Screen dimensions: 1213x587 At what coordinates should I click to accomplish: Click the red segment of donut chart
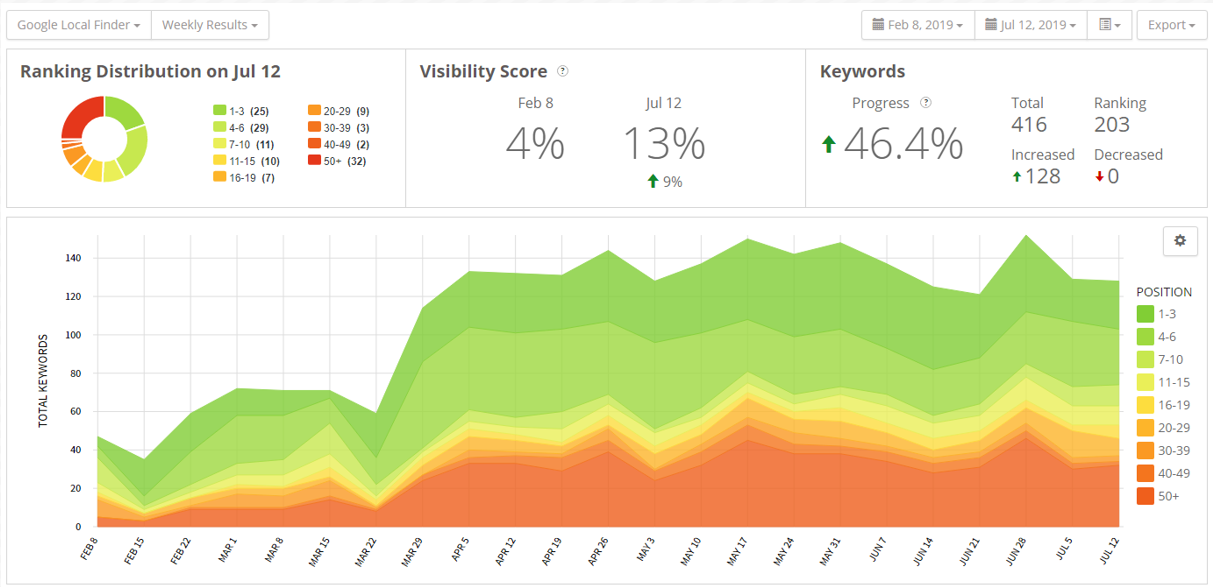point(79,117)
